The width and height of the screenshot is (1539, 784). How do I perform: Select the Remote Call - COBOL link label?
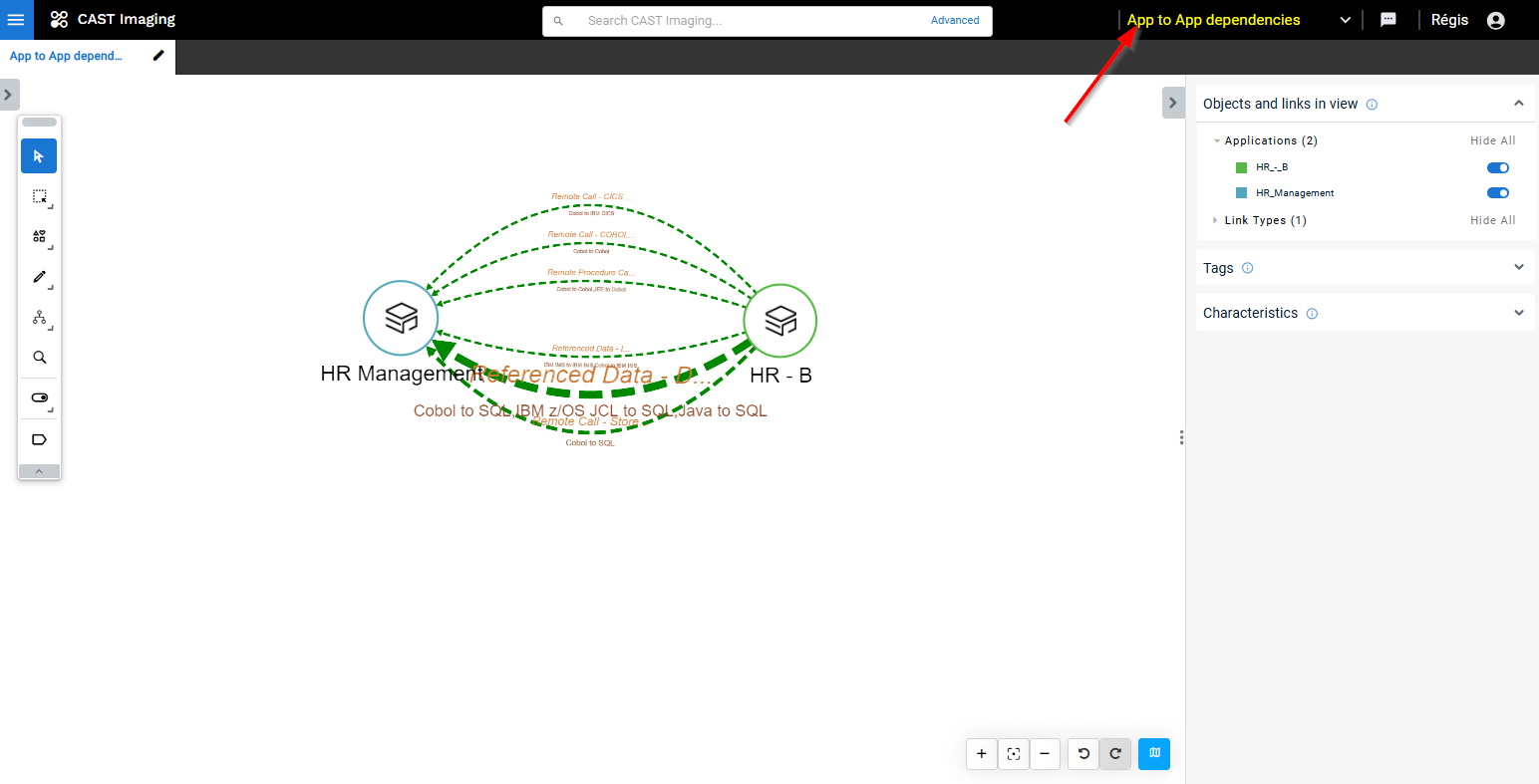[x=589, y=234]
